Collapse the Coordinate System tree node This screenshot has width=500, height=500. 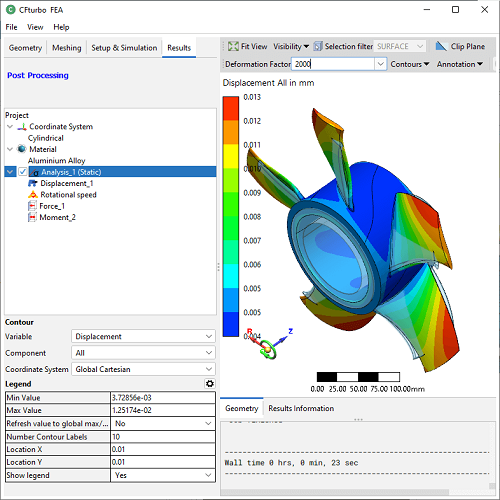pyautogui.click(x=10, y=127)
